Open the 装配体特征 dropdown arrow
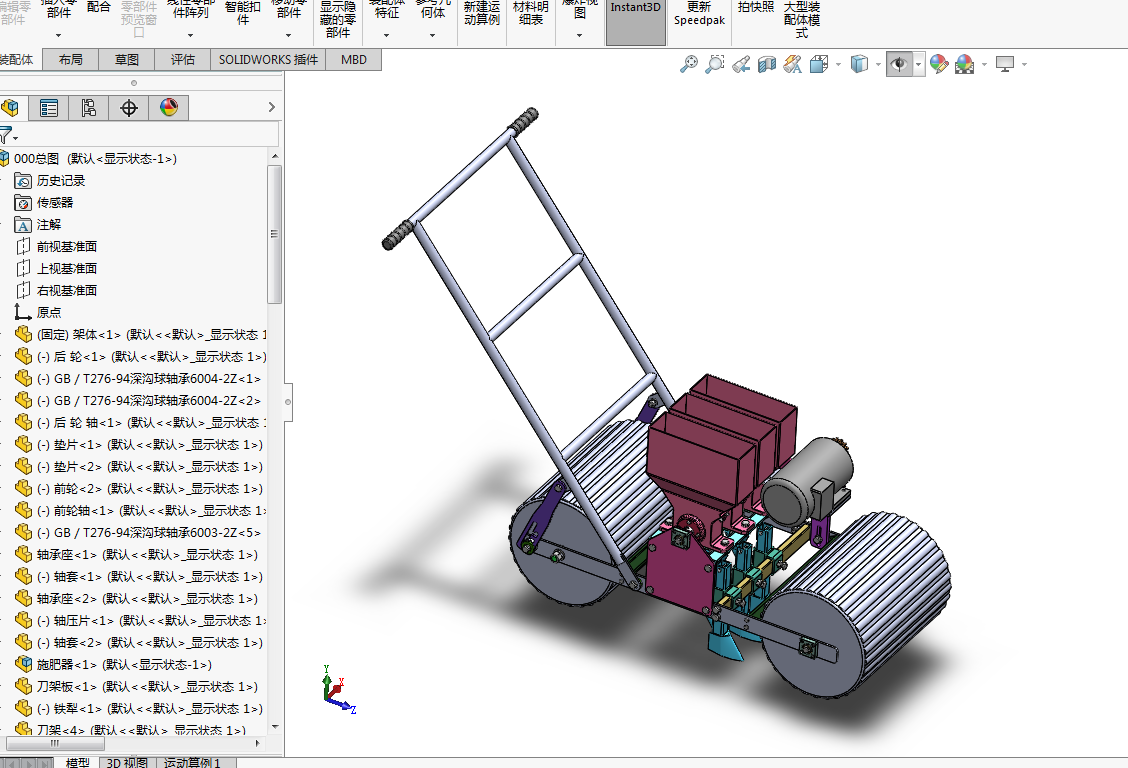 click(x=386, y=35)
